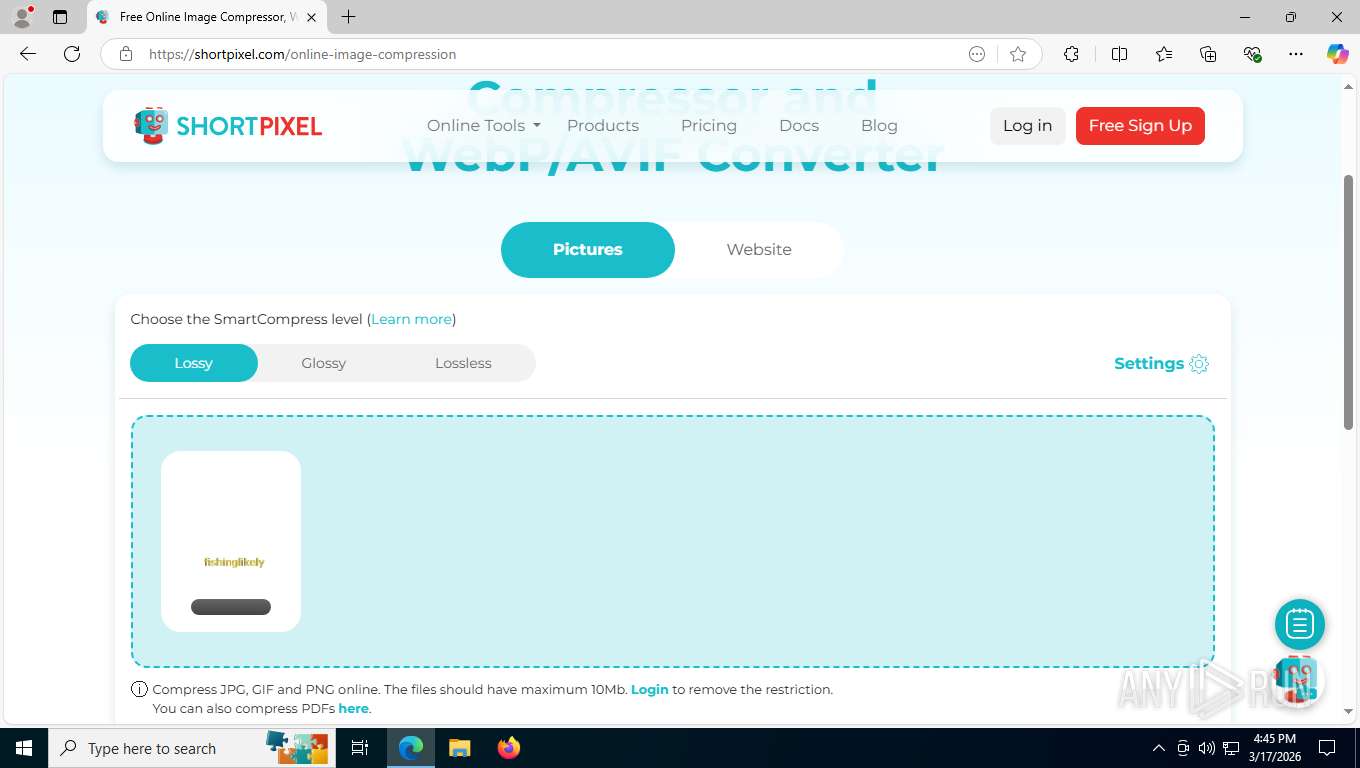Image resolution: width=1360 pixels, height=768 pixels.
Task: Open the Favorites list icon
Action: pyautogui.click(x=1164, y=54)
